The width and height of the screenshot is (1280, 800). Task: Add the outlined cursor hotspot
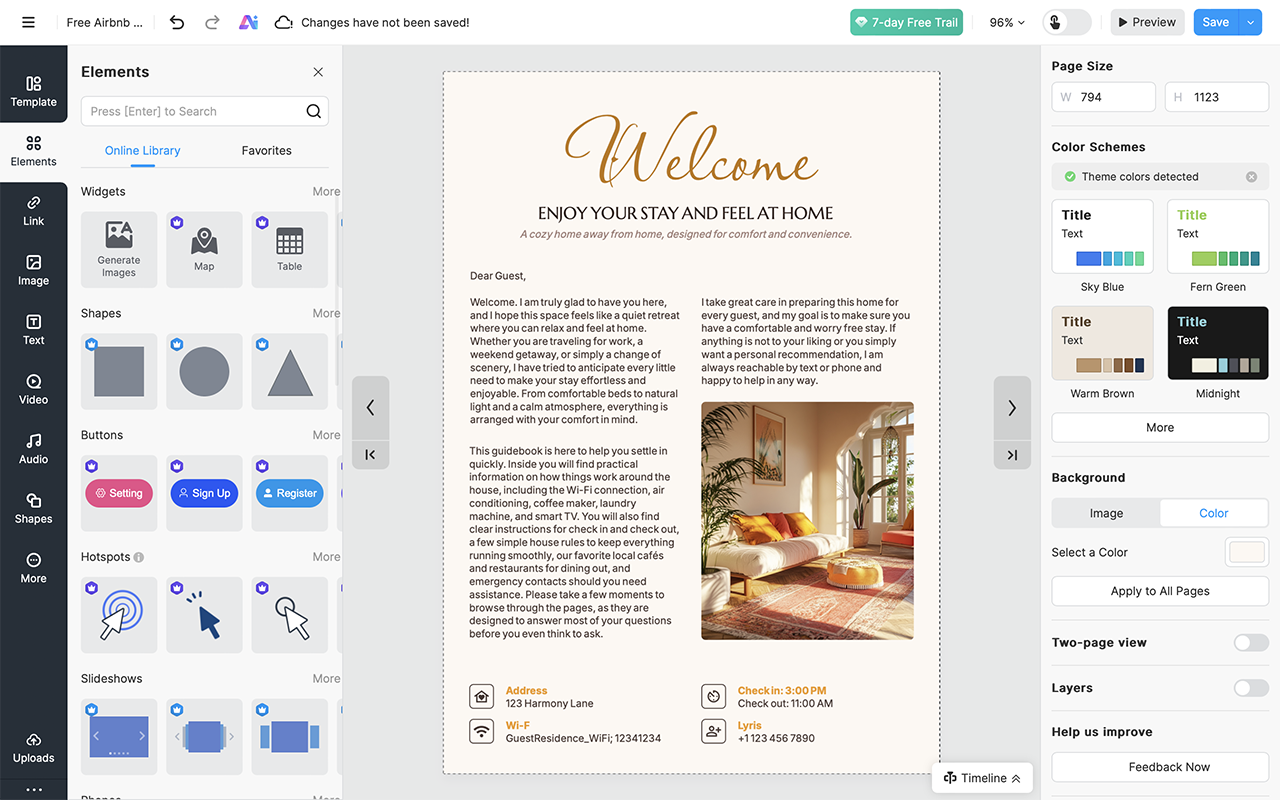[x=290, y=615]
